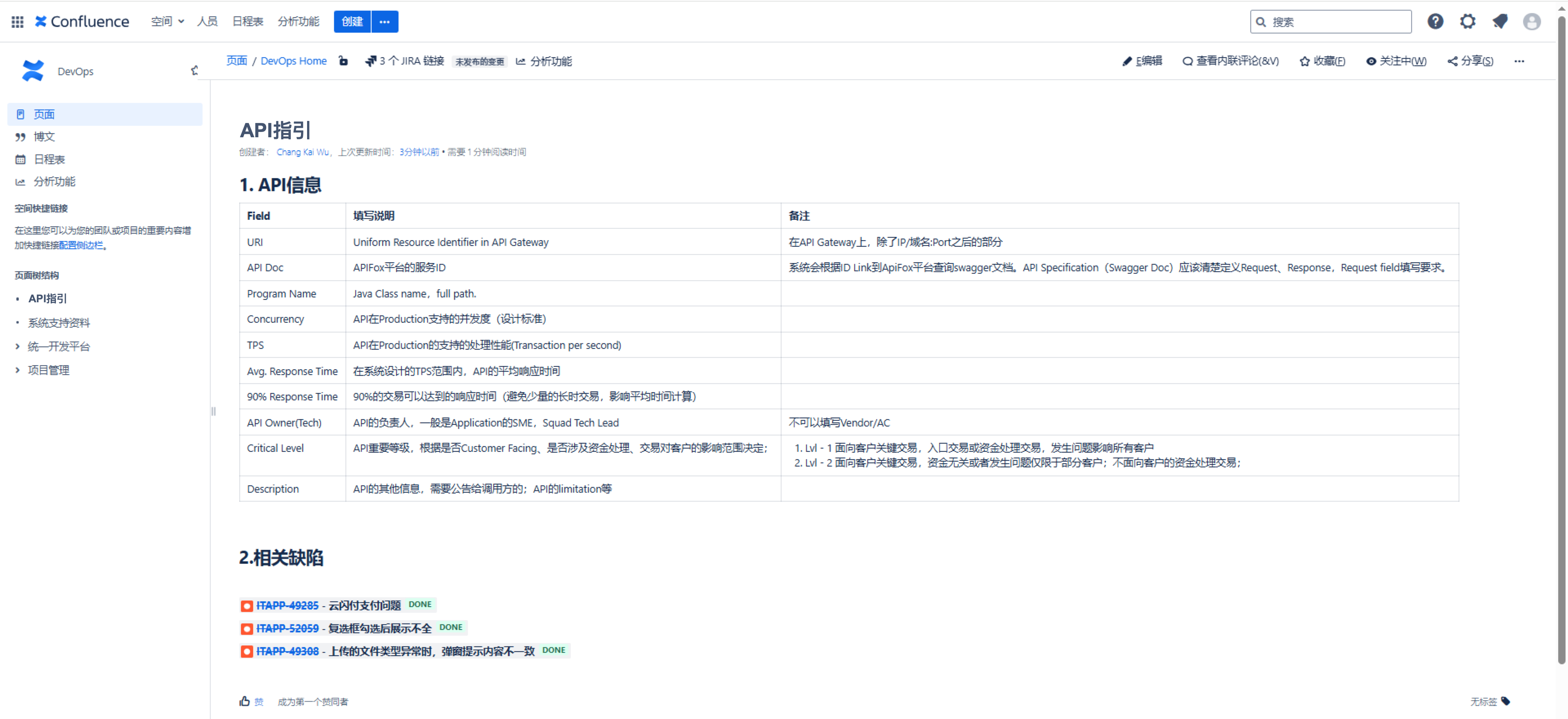Click the 配置侧边栏 link
The width and height of the screenshot is (1568, 719).
81,246
